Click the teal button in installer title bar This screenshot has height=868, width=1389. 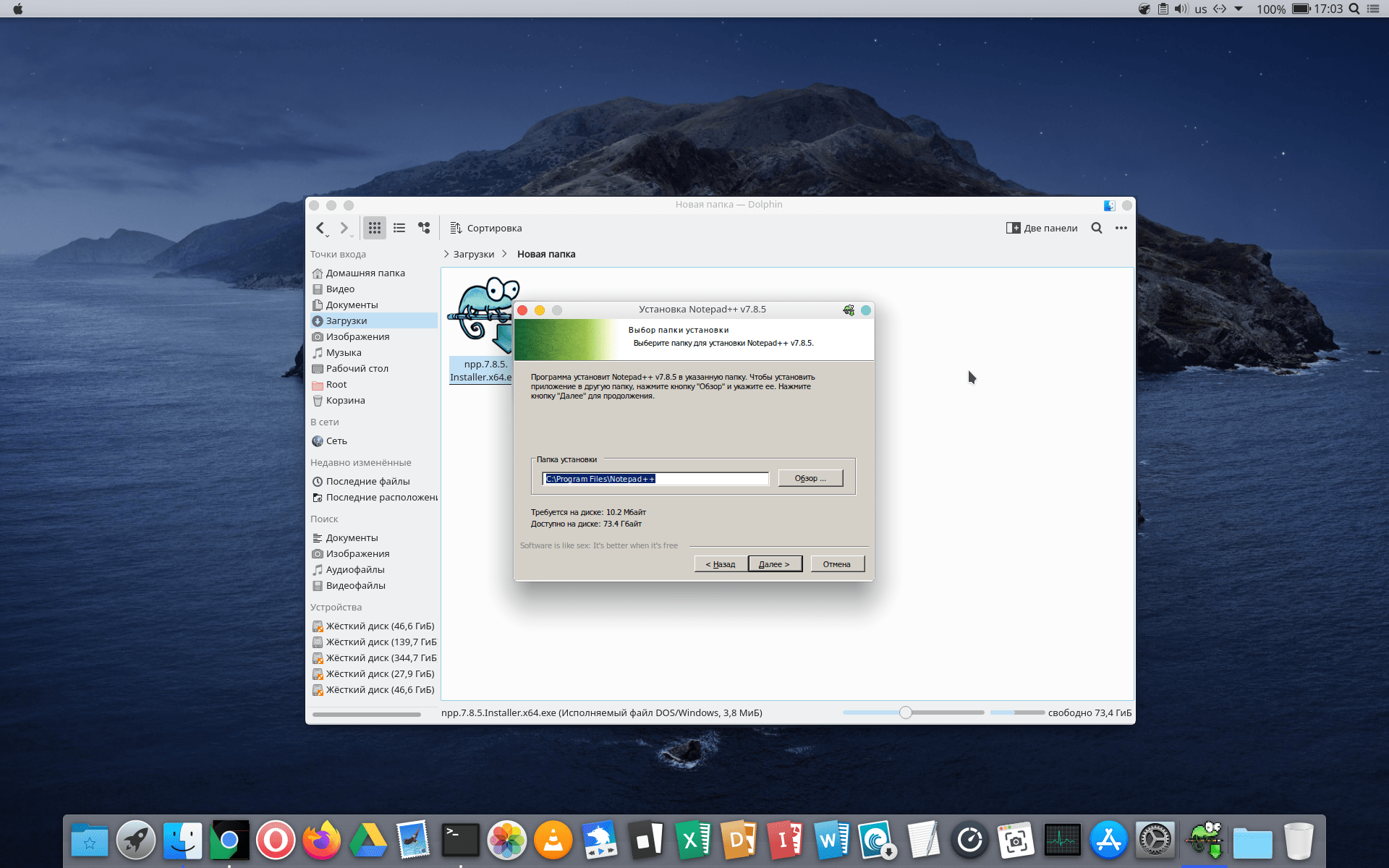(x=866, y=310)
